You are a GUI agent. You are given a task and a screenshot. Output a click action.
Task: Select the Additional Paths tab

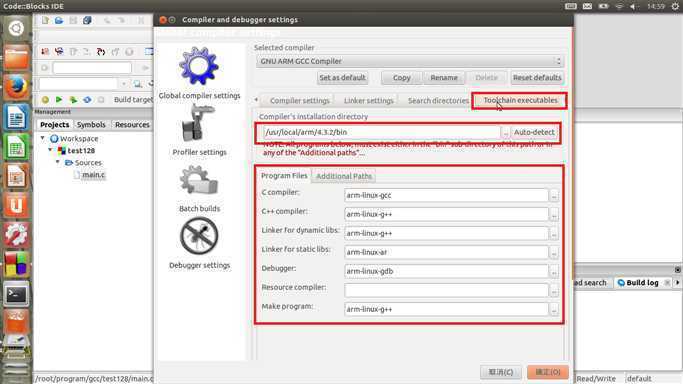pos(344,176)
